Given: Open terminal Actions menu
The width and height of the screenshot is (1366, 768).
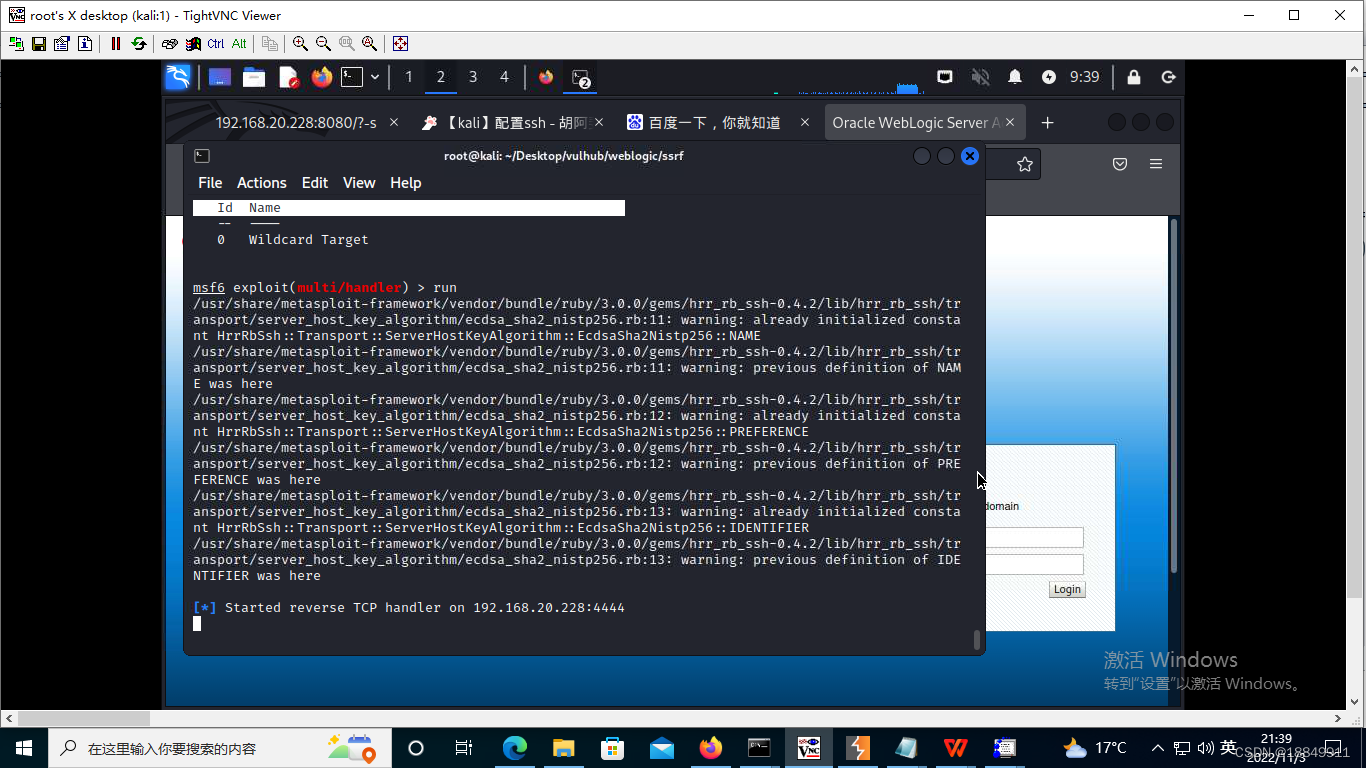Looking at the screenshot, I should (x=262, y=183).
